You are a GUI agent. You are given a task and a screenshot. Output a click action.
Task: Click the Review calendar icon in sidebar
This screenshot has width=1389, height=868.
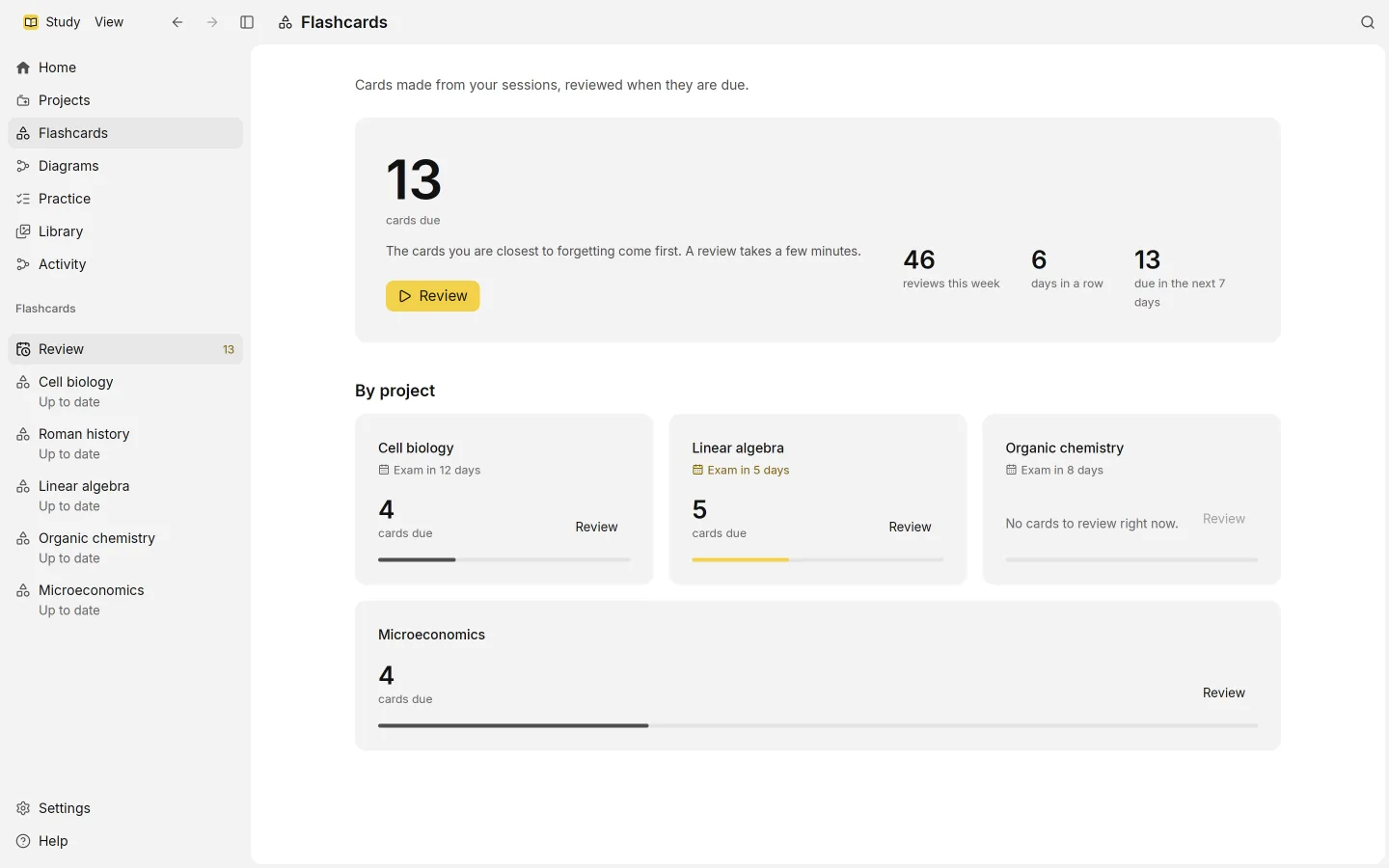pyautogui.click(x=23, y=349)
